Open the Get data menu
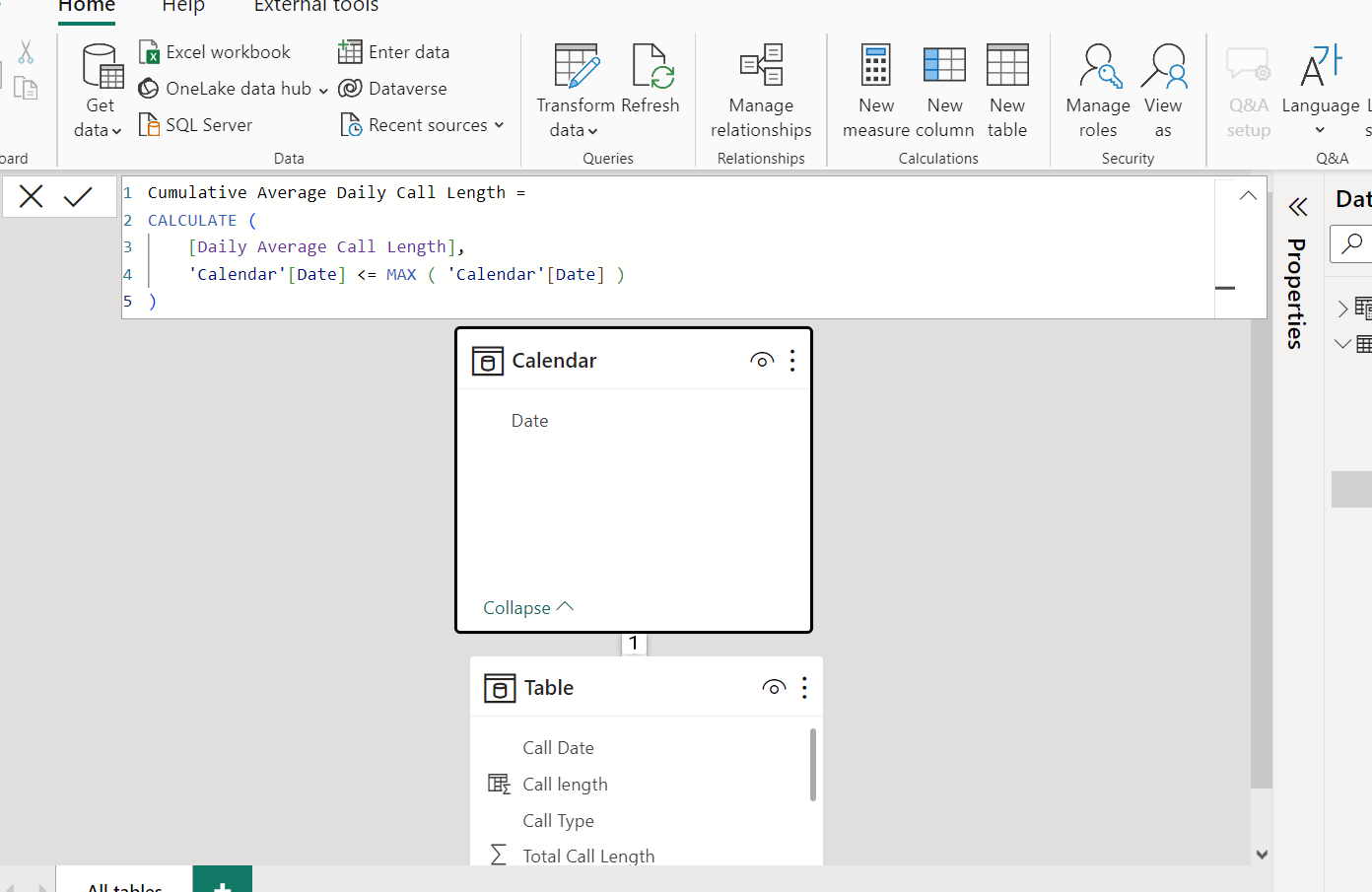 click(x=99, y=91)
